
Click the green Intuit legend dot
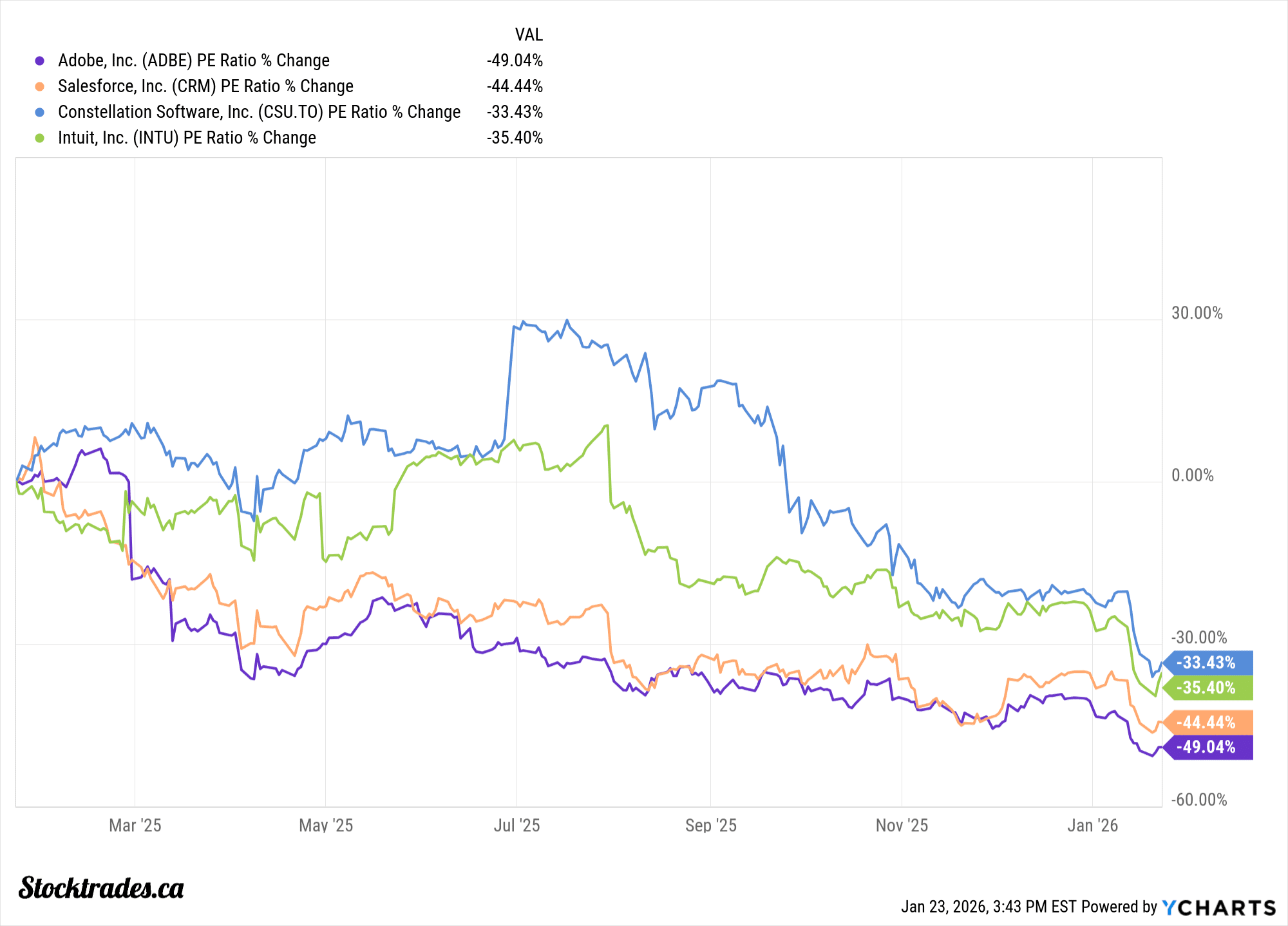(x=40, y=138)
